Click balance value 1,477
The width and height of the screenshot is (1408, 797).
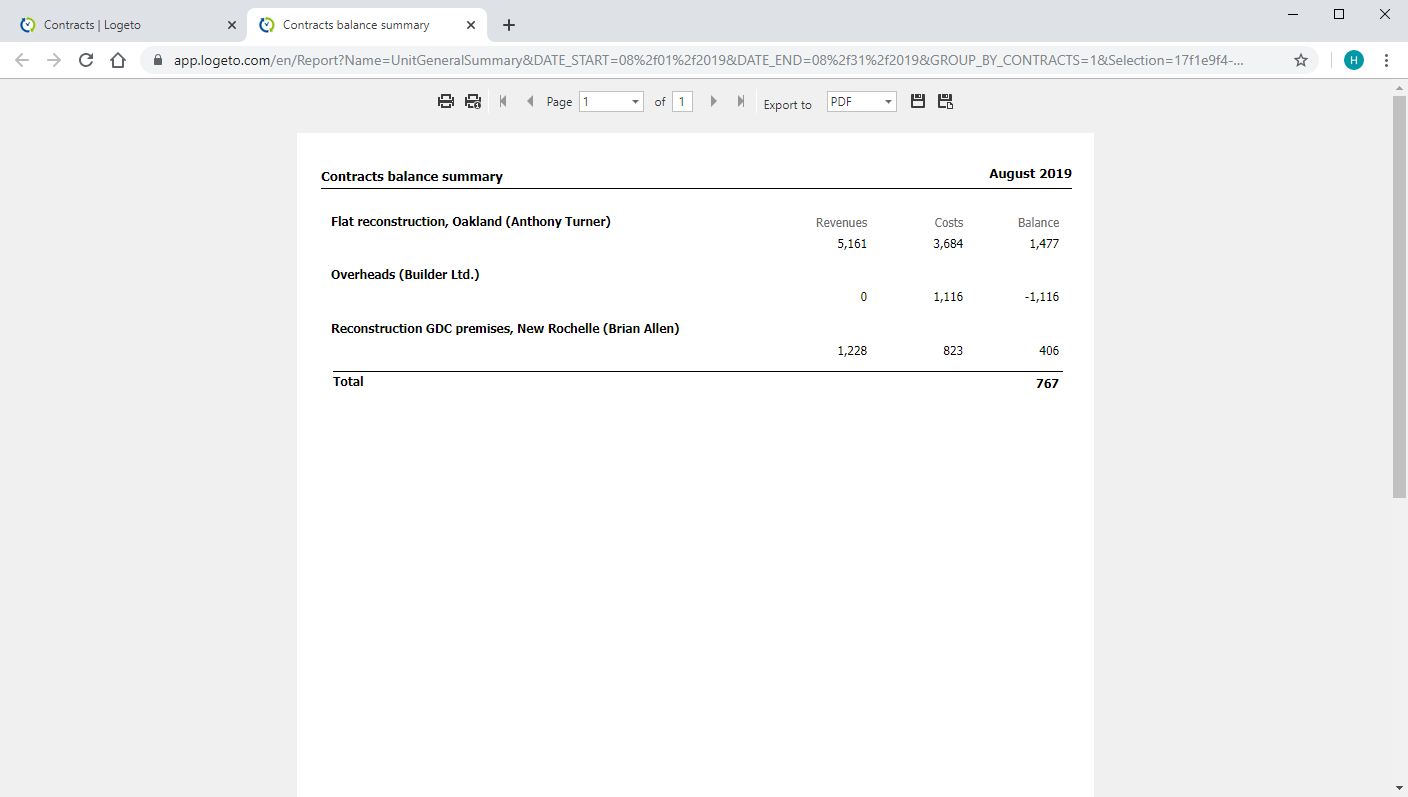click(x=1044, y=244)
